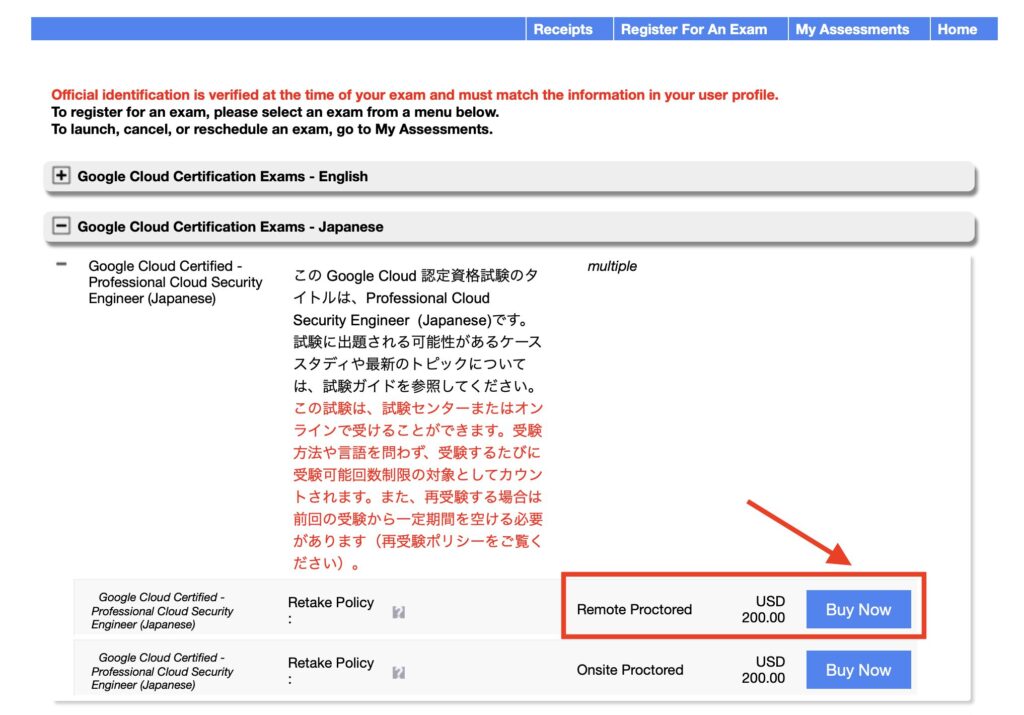Select the Onsite Proctored label
Viewport: 1024px width, 715px height.
coord(630,670)
